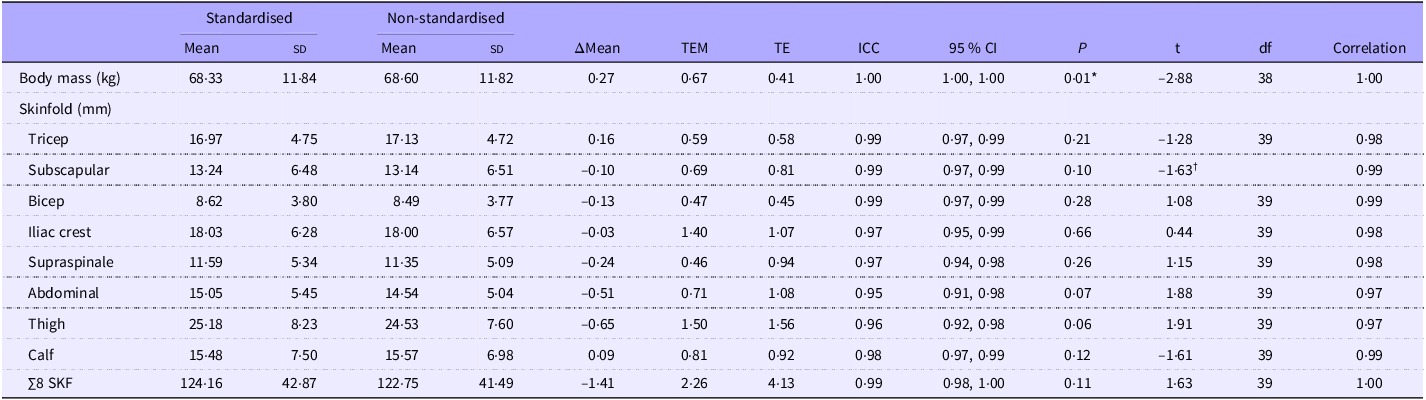Click the df column header
1426x400 pixels.
[1265, 48]
